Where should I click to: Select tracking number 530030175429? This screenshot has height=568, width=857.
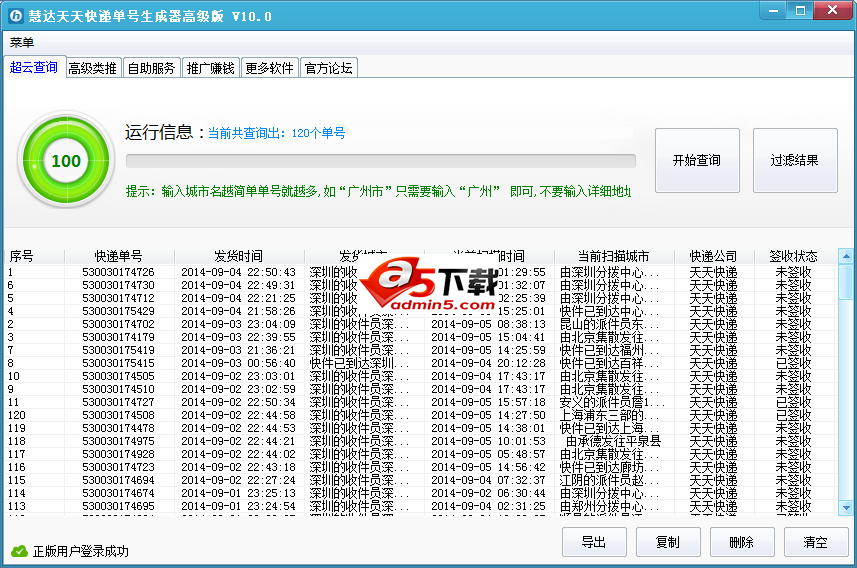point(119,311)
